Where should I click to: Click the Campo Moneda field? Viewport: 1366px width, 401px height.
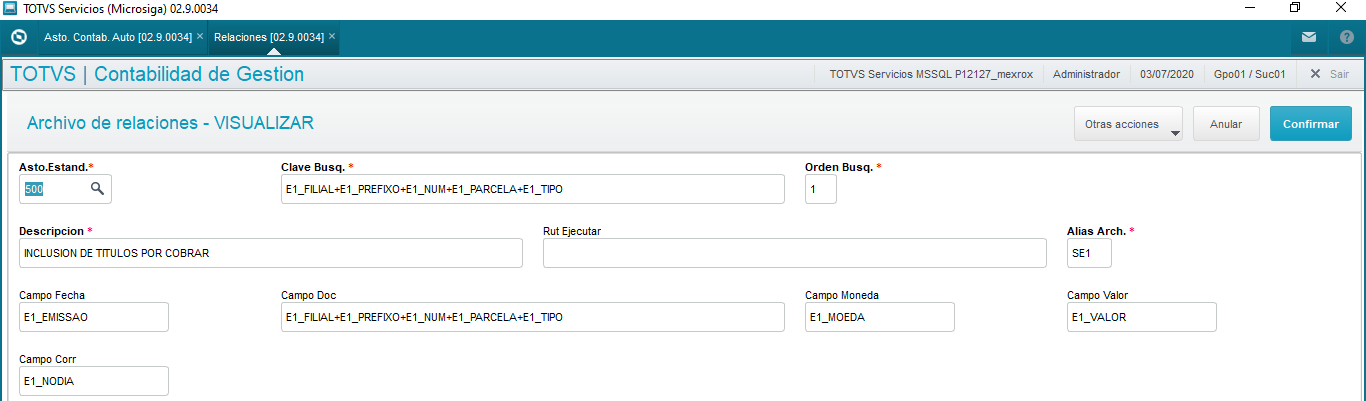click(879, 317)
